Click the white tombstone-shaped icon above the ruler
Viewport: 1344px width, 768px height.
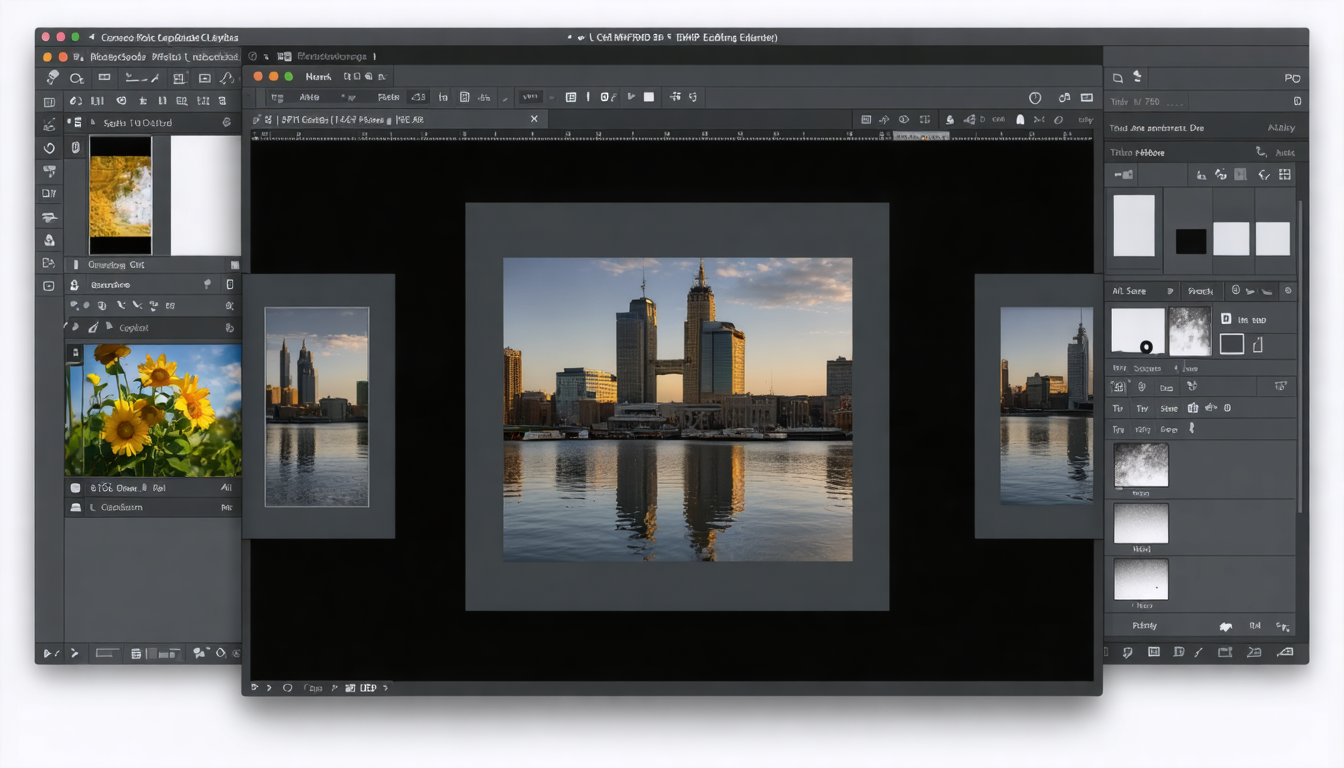[1020, 119]
